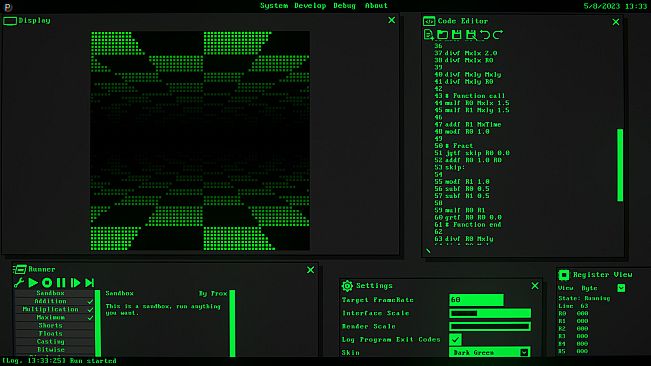The image size is (651, 366).
Task: Select the Multiplication level
Action: [54, 309]
